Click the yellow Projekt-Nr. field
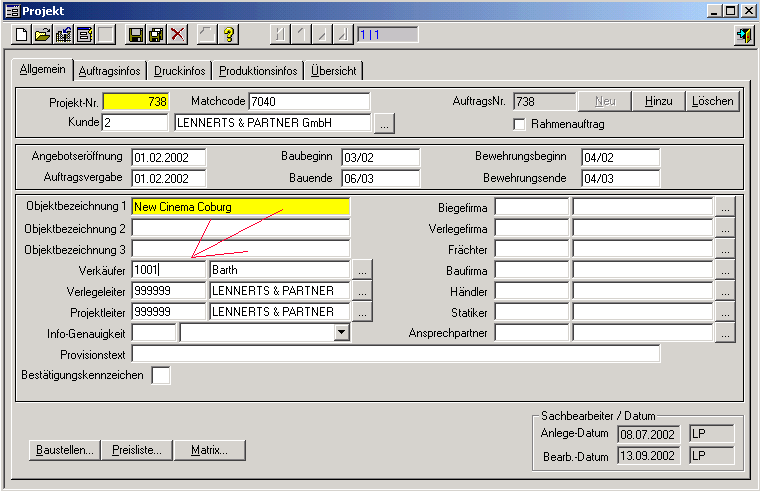This screenshot has height=491, width=760. coord(136,102)
